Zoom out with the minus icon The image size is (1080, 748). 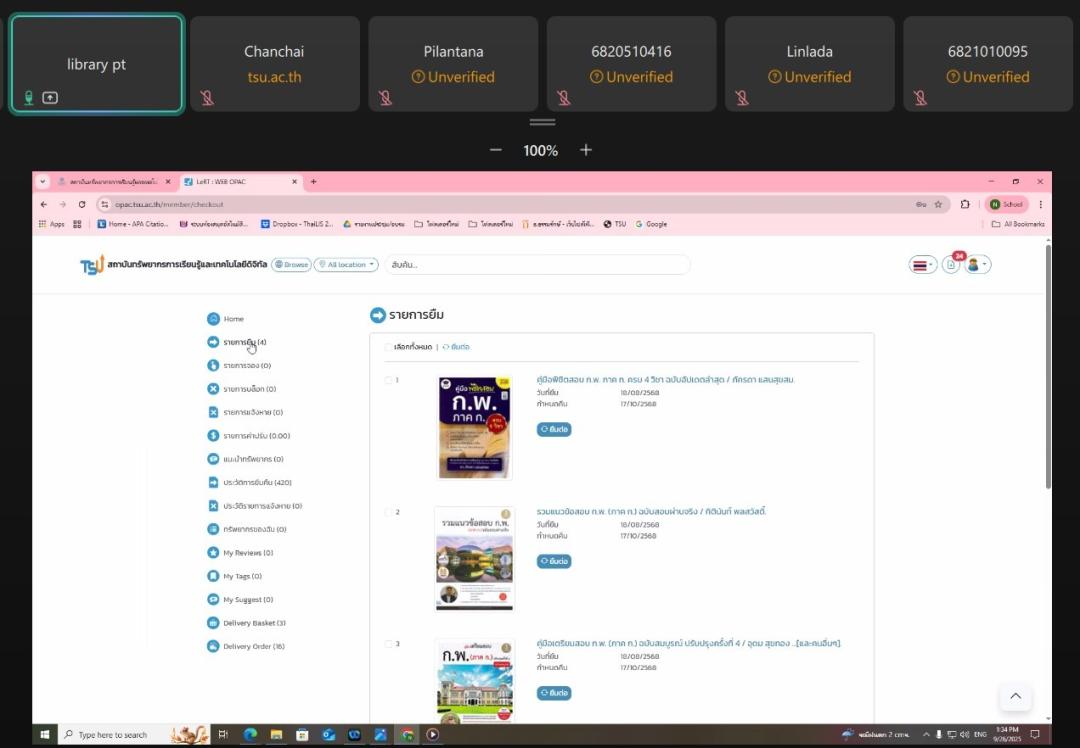point(495,150)
